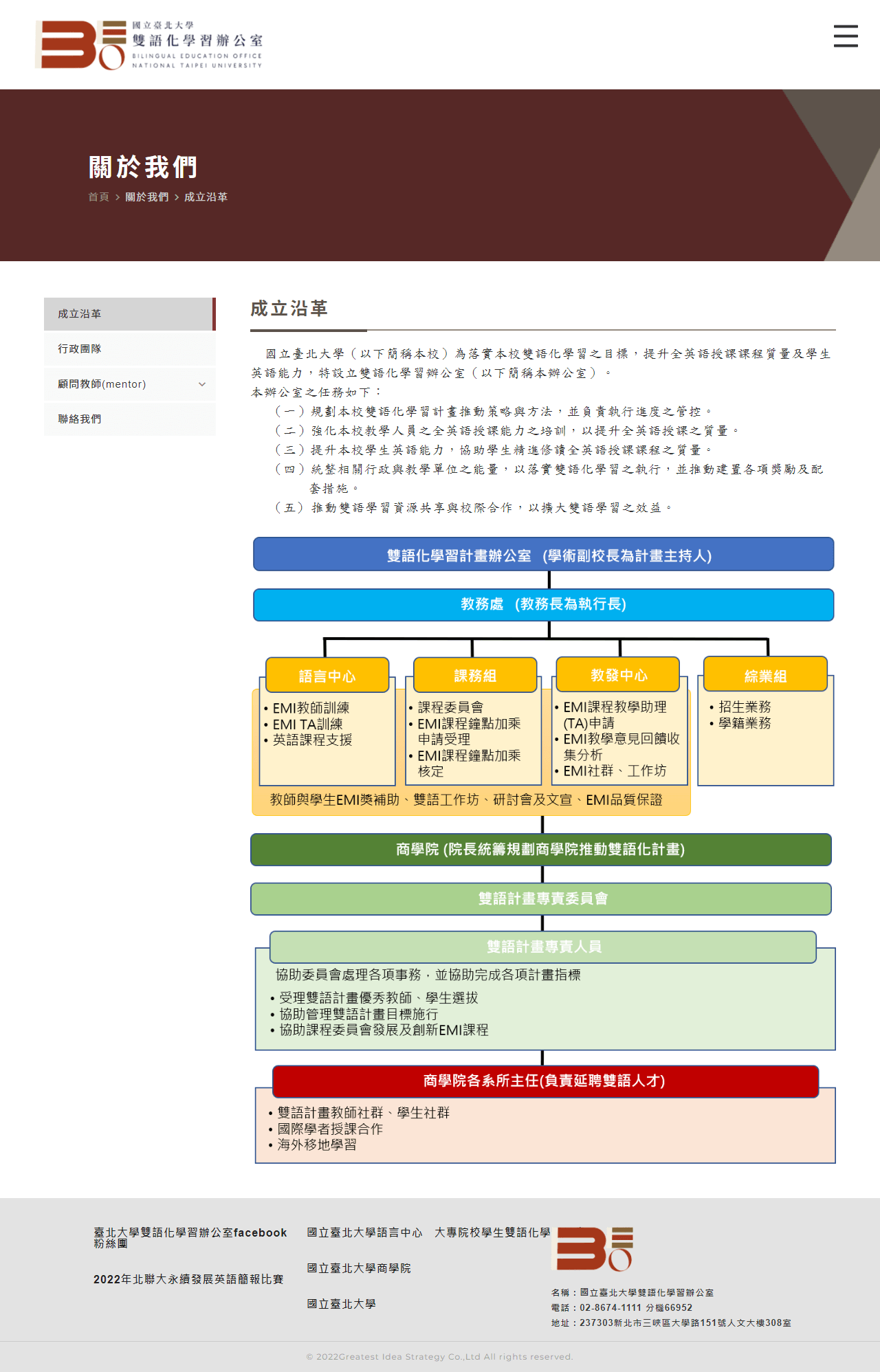Image resolution: width=880 pixels, height=1372 pixels.
Task: Expand the 顧問教師(mentor) chevron
Action: (202, 384)
